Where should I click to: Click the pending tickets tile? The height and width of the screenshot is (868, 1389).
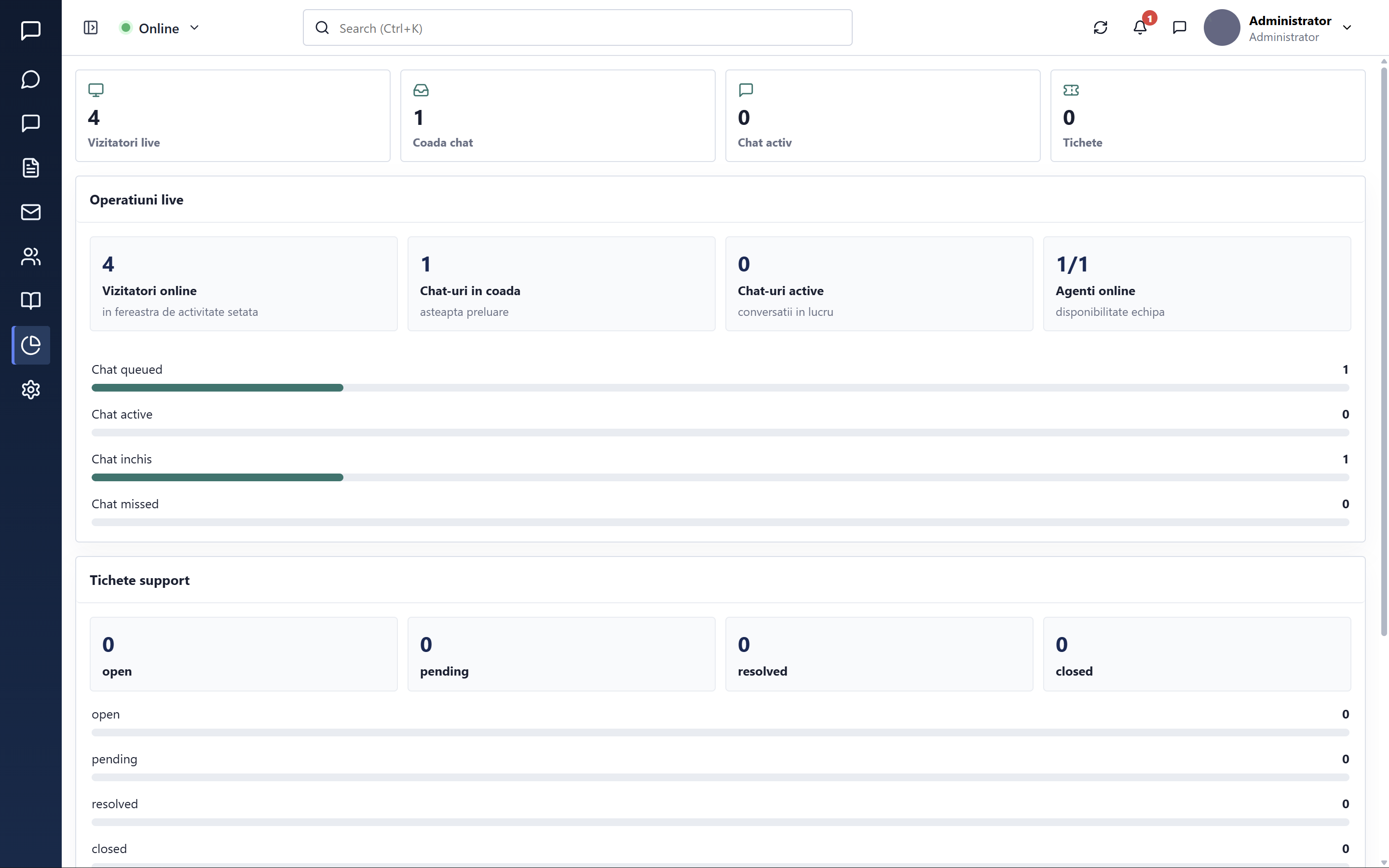pos(561,654)
